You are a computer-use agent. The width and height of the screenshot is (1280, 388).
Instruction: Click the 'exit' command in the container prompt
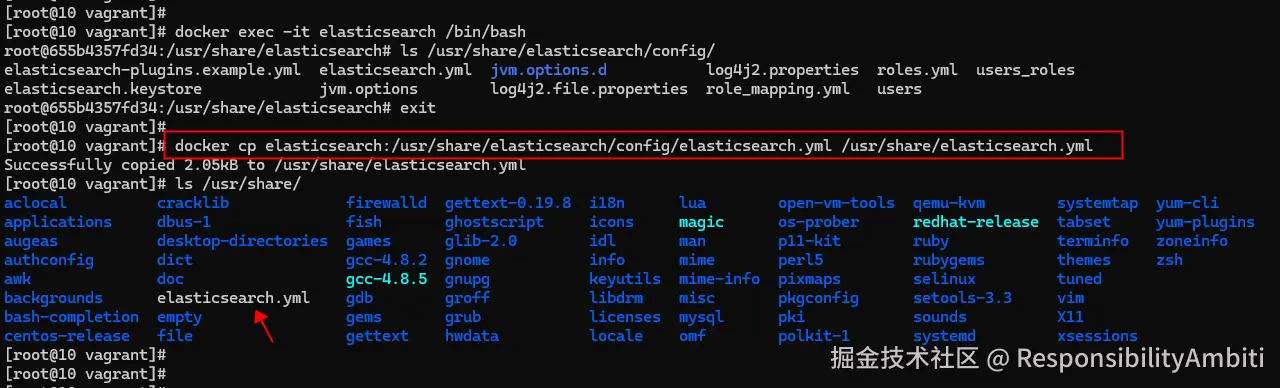[417, 108]
